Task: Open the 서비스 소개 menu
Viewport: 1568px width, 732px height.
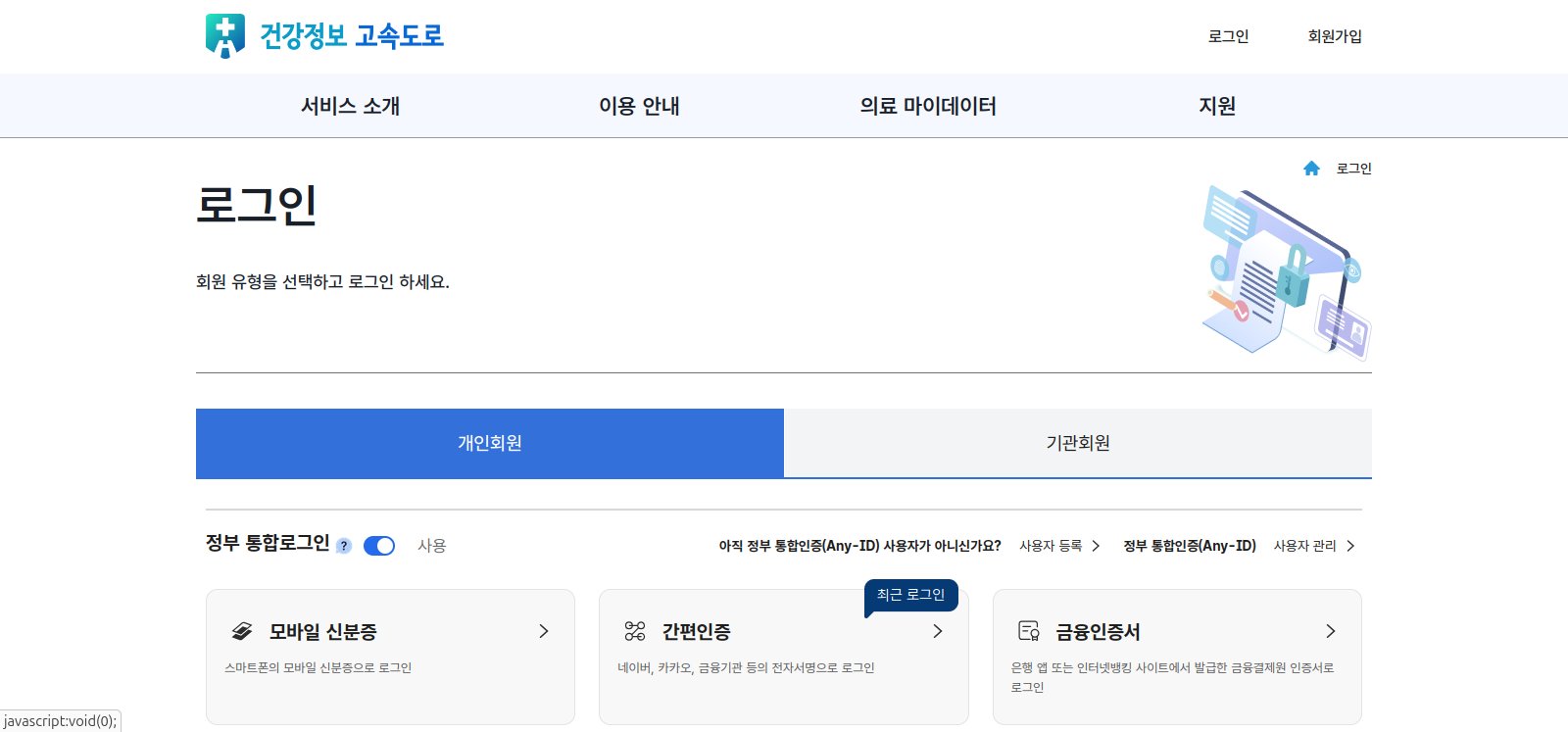Action: (x=350, y=106)
